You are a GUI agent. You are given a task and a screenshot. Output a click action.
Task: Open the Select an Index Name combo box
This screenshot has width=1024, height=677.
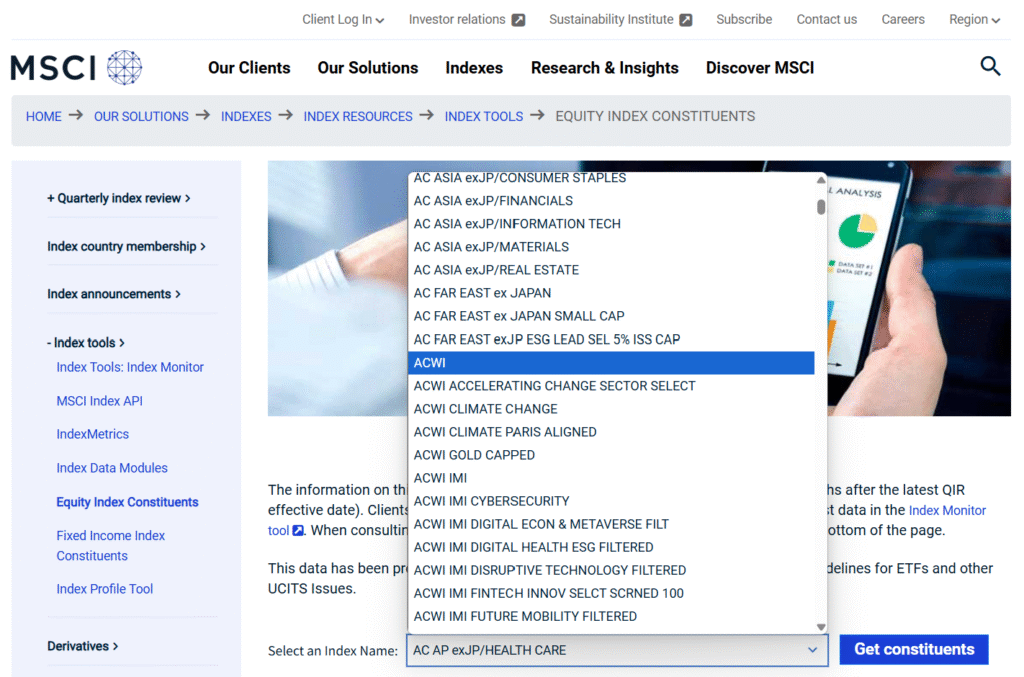coord(616,650)
